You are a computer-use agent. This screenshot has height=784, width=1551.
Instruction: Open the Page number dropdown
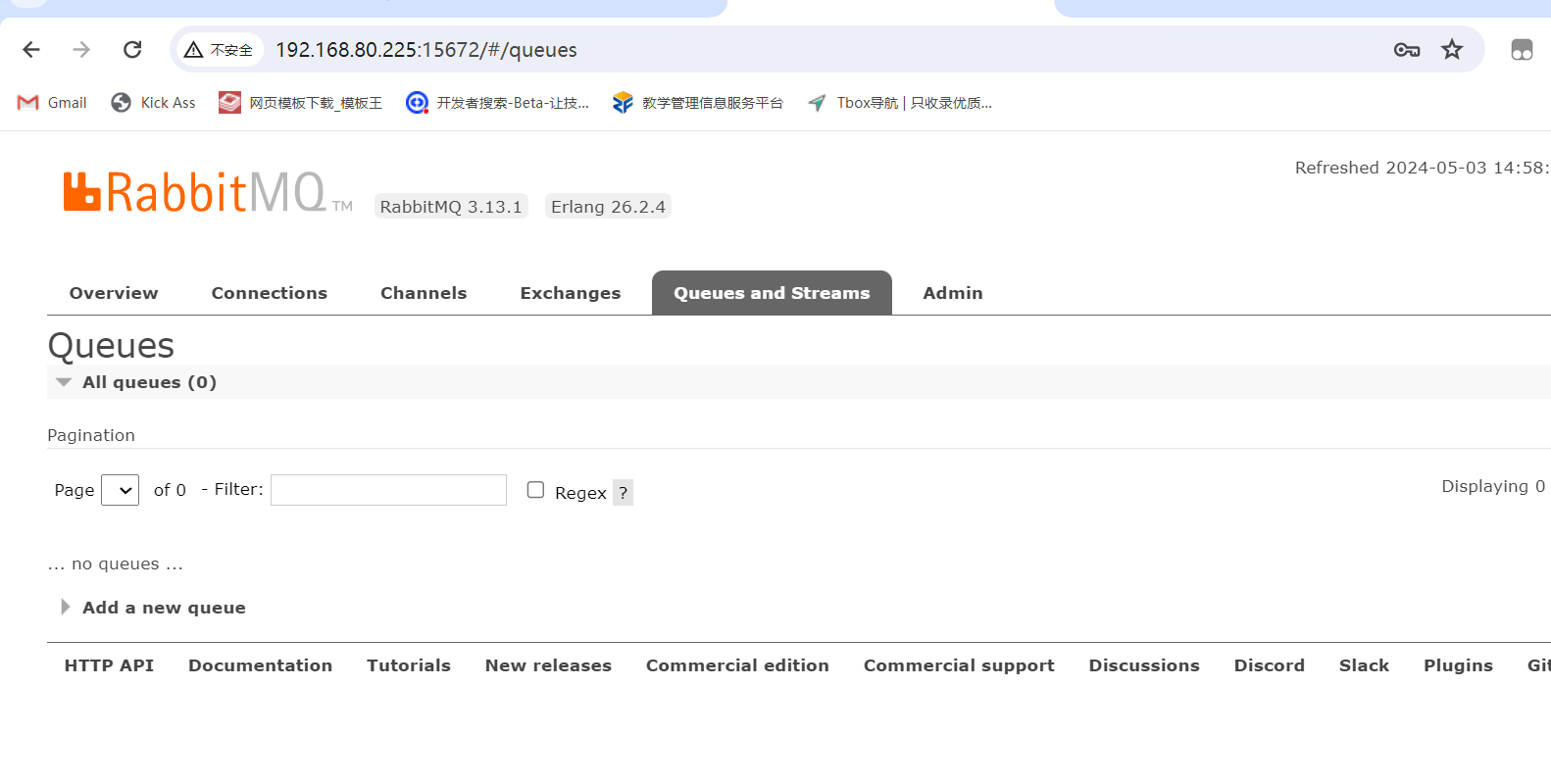pos(121,490)
